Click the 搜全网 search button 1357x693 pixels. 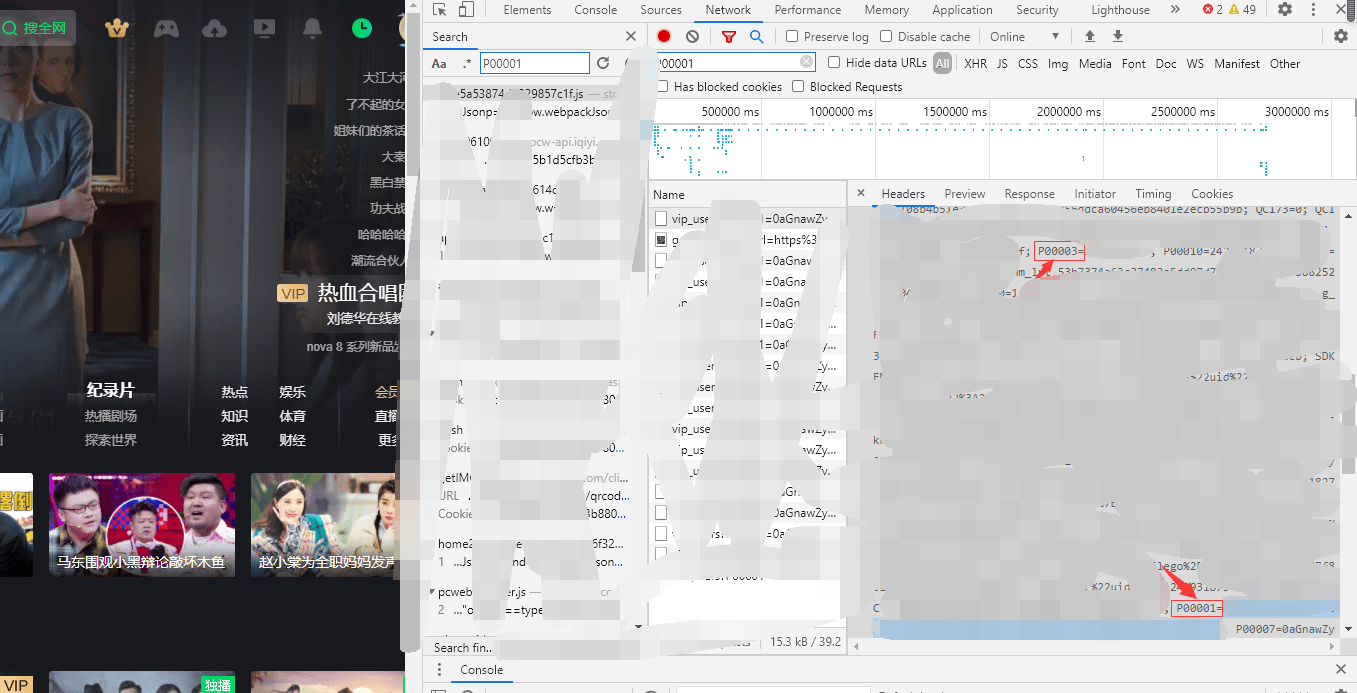pos(37,28)
